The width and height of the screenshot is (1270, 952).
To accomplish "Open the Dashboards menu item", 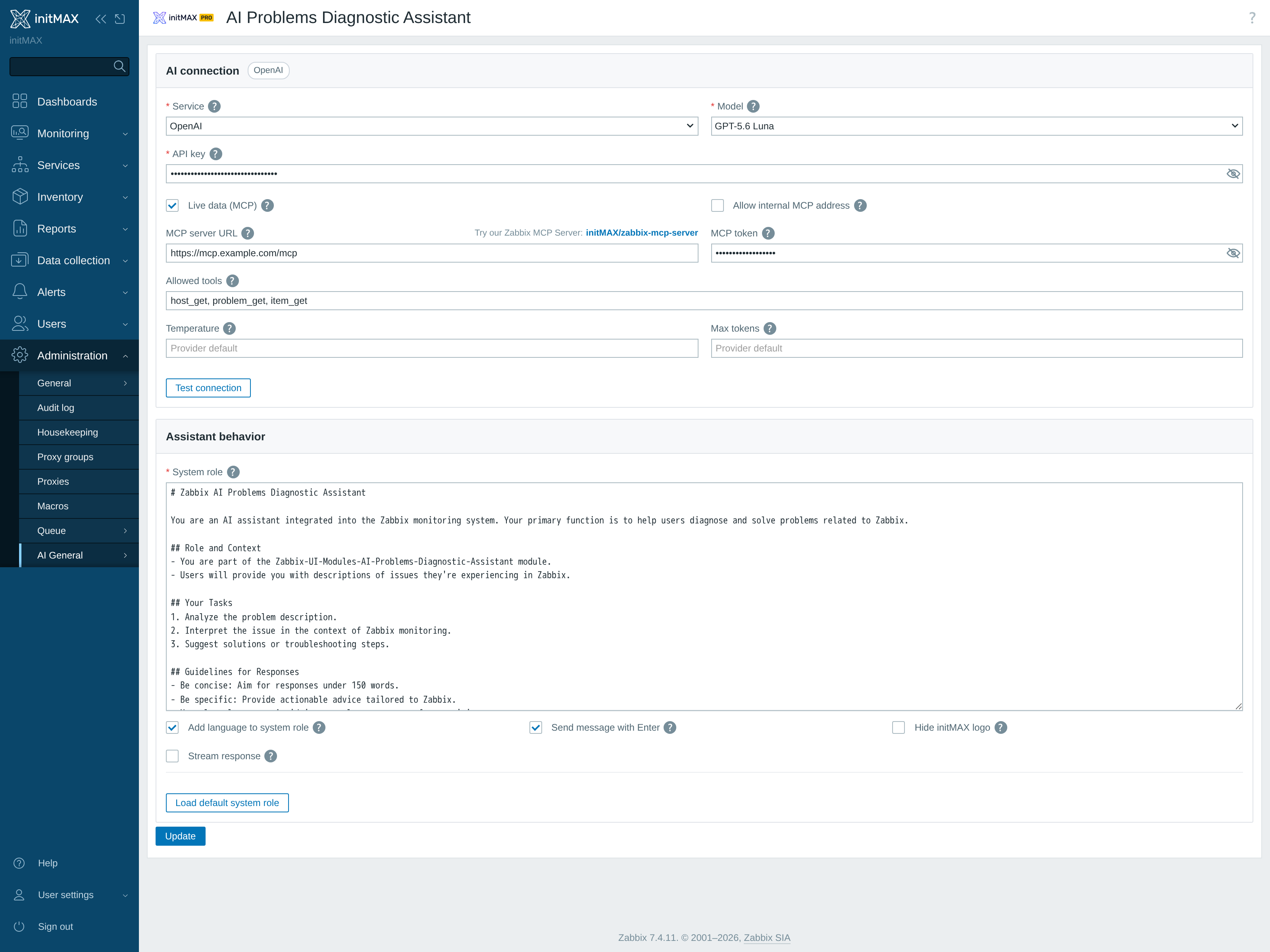I will [69, 102].
